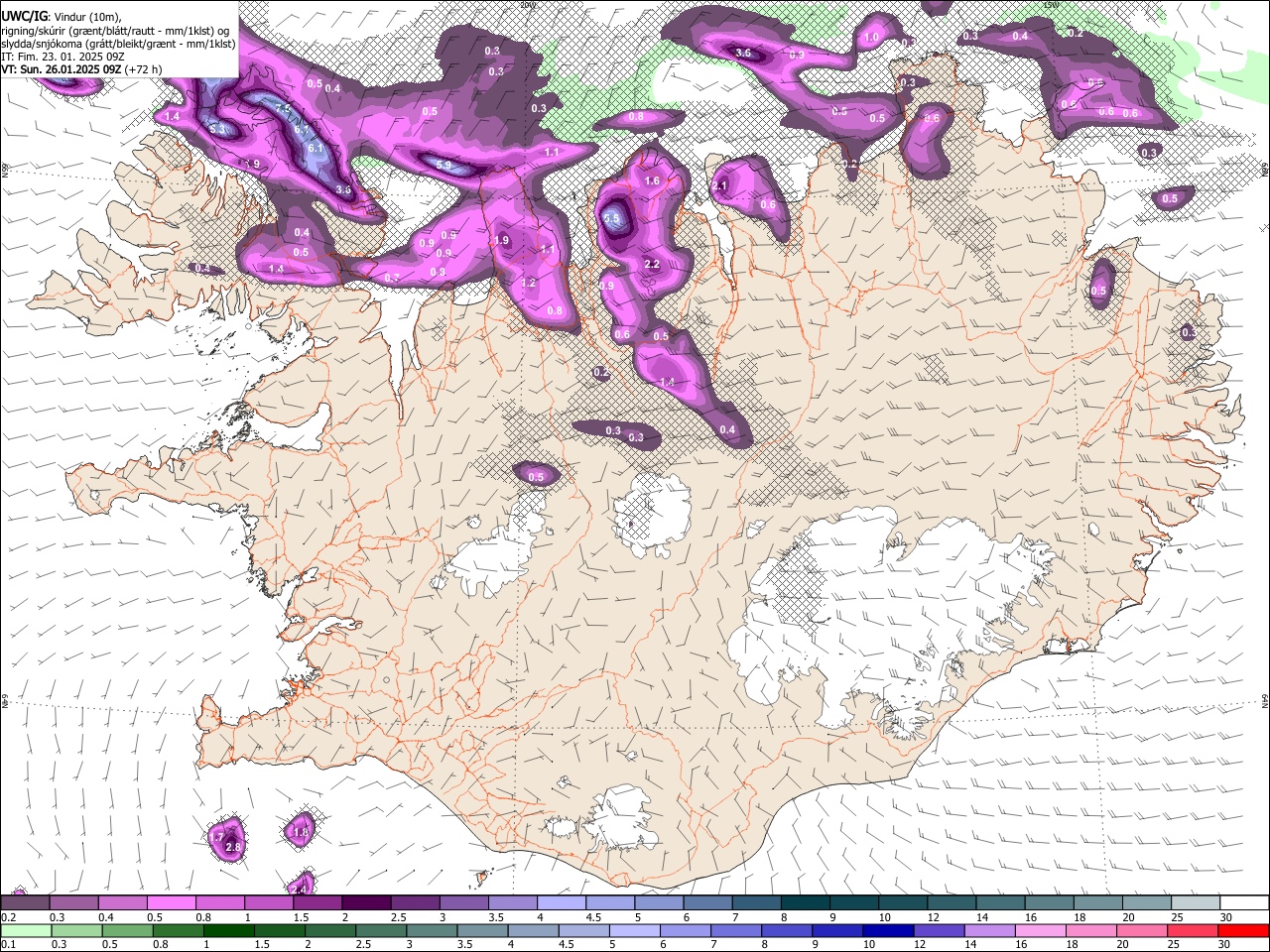Pick the red-pink swatch between 25 and 30

tap(1192, 930)
